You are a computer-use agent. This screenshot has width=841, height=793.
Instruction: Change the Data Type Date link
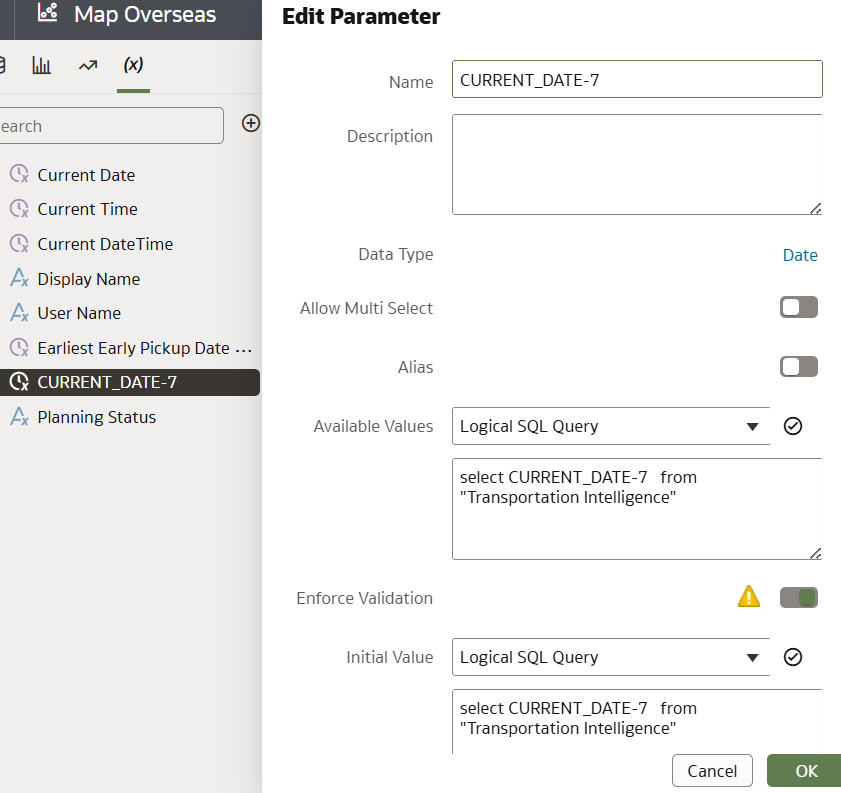pyautogui.click(x=800, y=255)
